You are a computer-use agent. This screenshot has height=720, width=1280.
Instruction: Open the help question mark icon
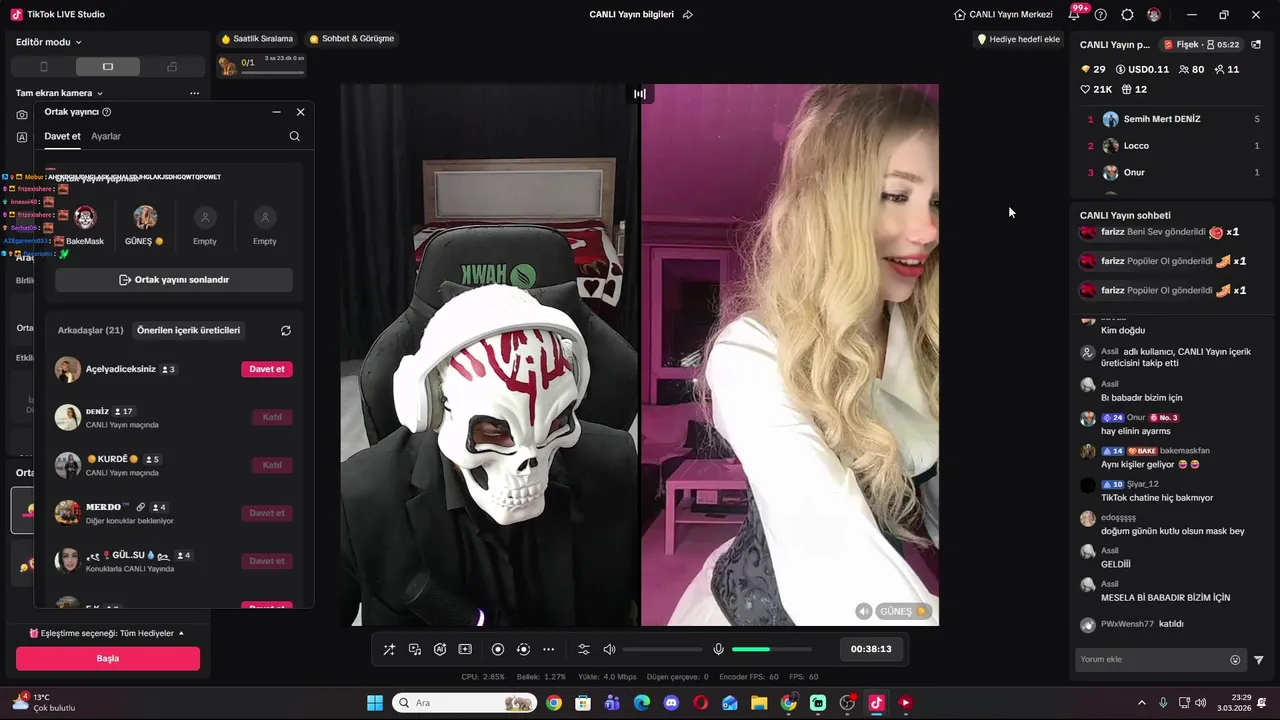click(1101, 15)
